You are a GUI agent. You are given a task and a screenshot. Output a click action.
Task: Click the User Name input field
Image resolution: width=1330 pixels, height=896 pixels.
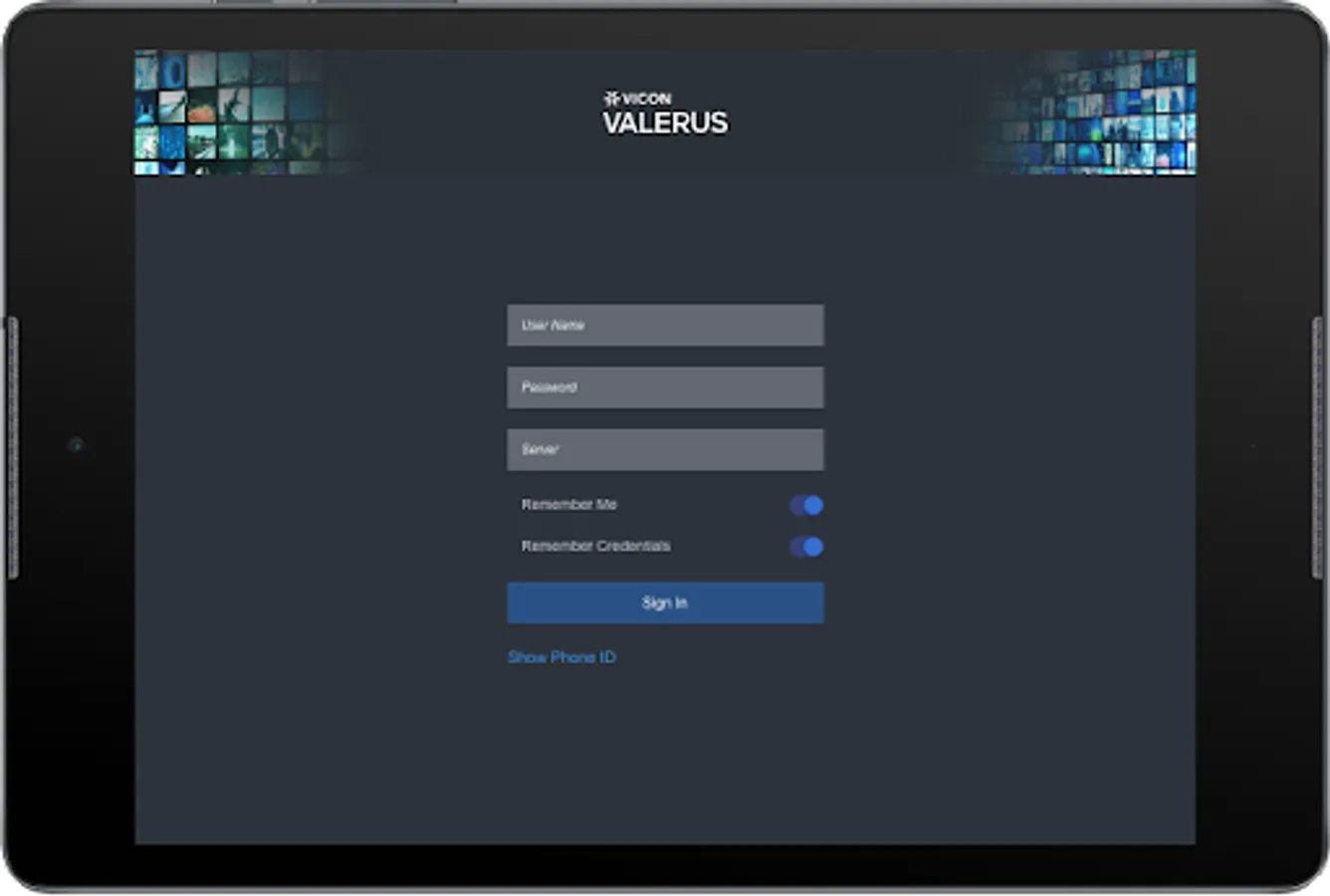665,326
